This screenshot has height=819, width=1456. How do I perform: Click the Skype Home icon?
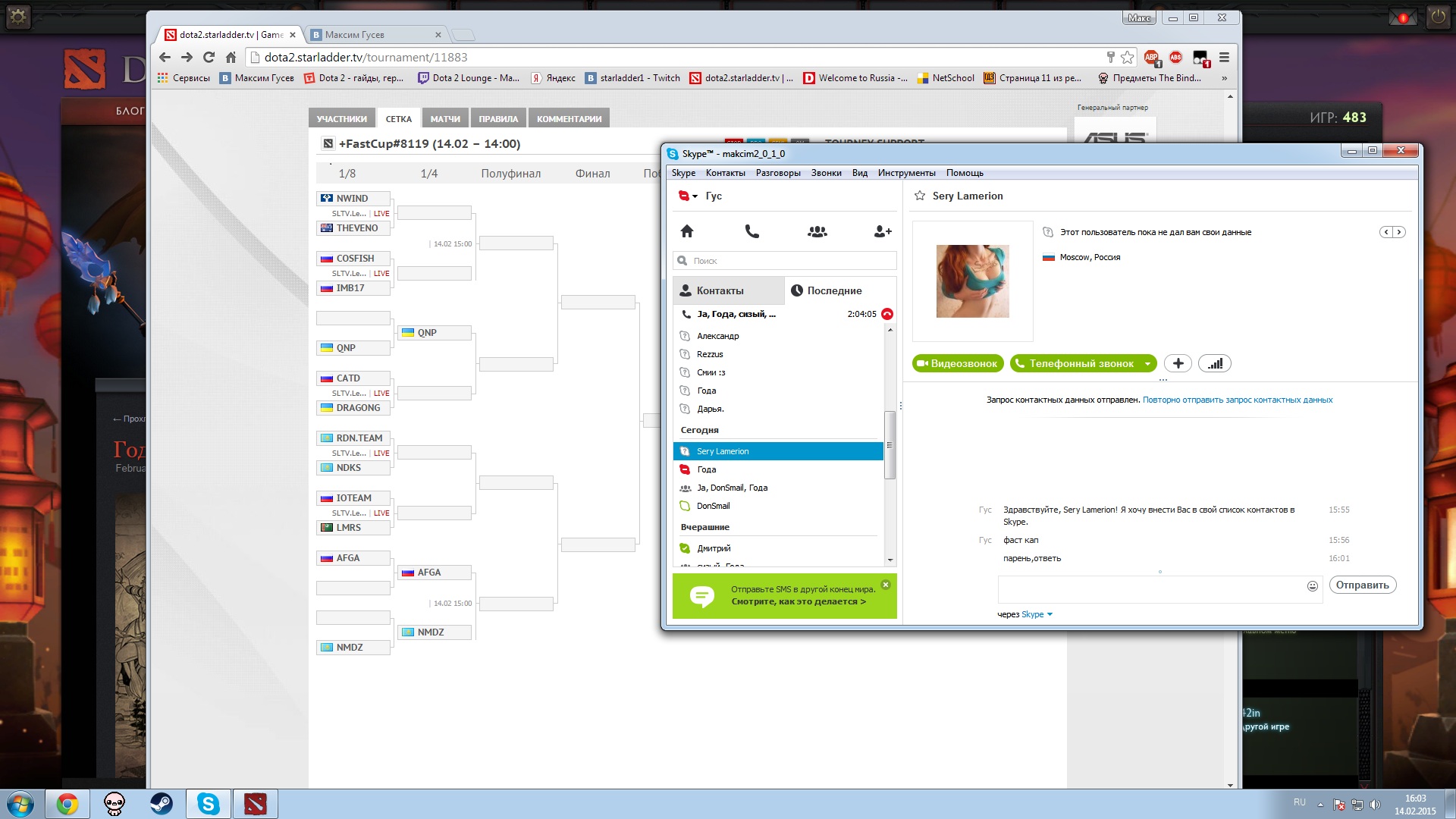click(687, 231)
